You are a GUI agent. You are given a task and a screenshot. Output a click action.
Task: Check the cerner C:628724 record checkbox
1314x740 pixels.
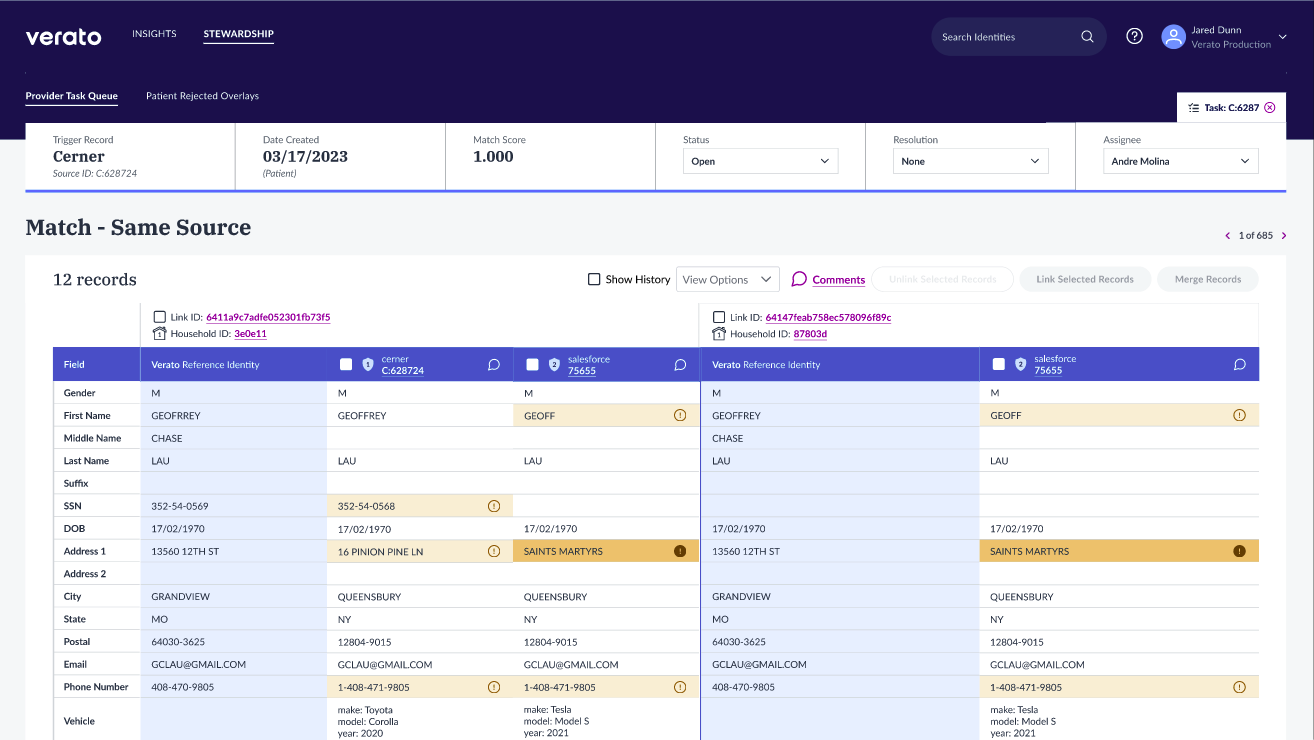point(346,365)
